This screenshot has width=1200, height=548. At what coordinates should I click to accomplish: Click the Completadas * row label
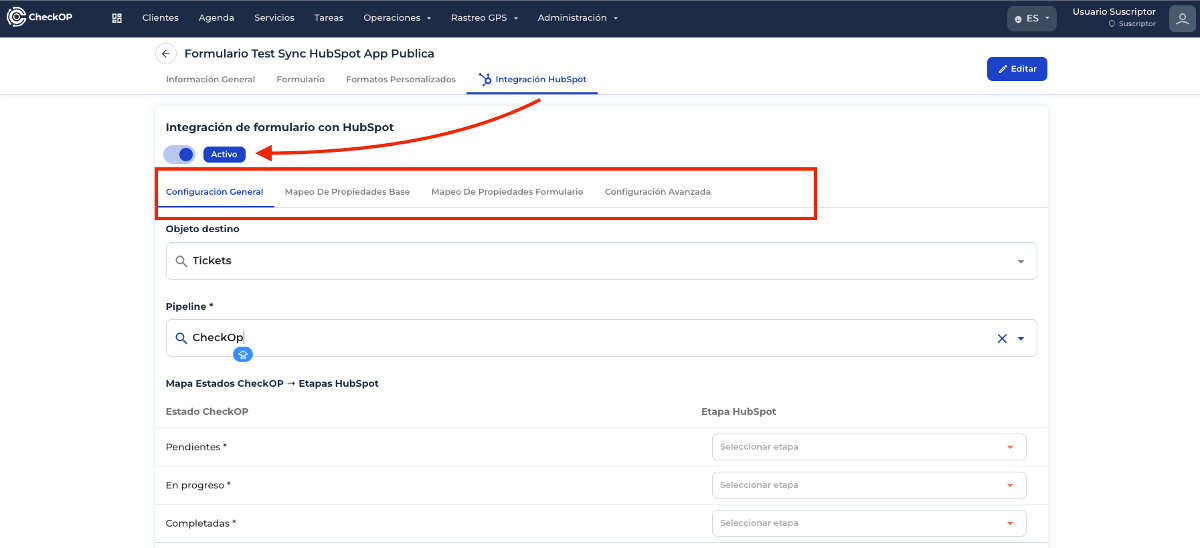(200, 523)
